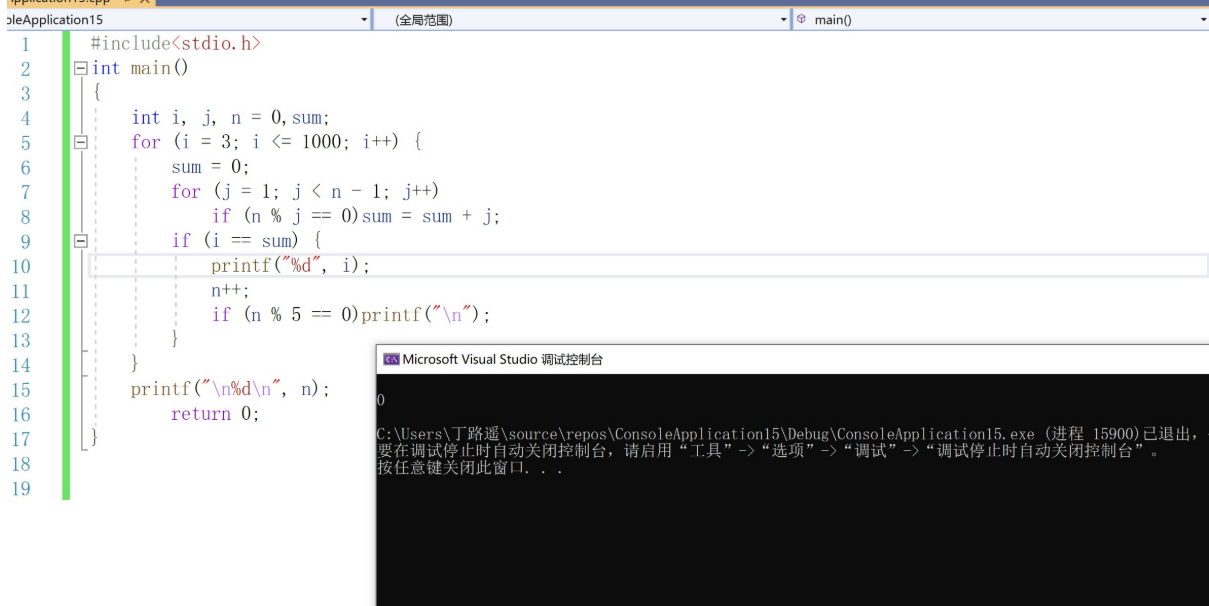Collapse the if (i == sum) block

tap(80, 241)
